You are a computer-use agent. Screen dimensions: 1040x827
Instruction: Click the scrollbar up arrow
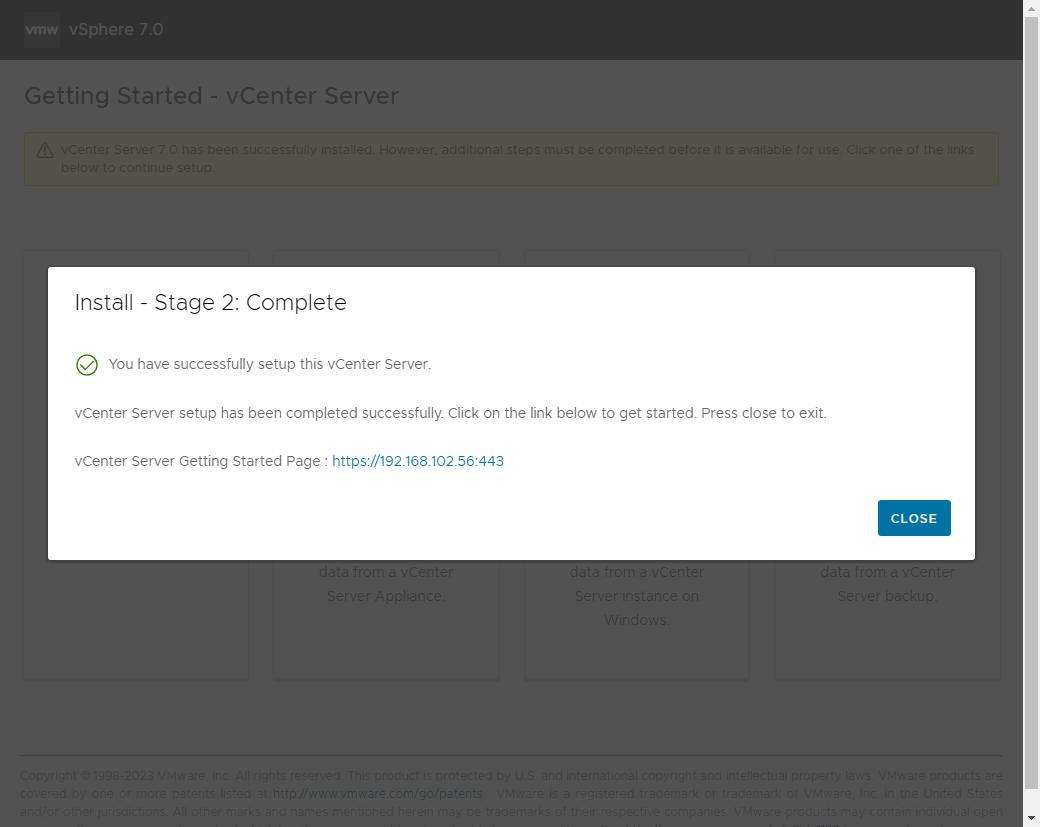[1031, 8]
